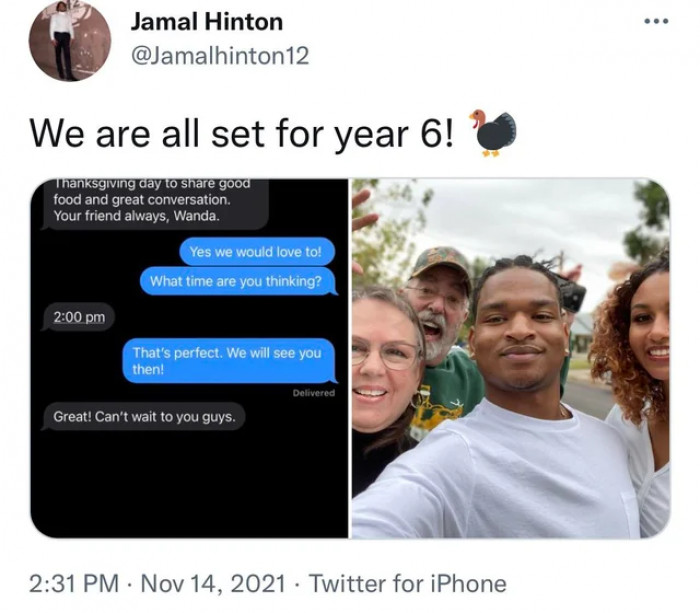The height and width of the screenshot is (613, 700).
Task: Open the three-dot more options menu
Action: point(657,21)
